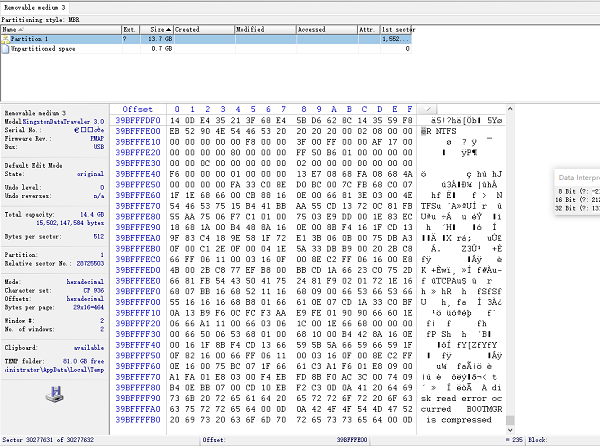Click the Unpartitioned space file icon
This screenshot has width=600, height=446.
click(5, 49)
